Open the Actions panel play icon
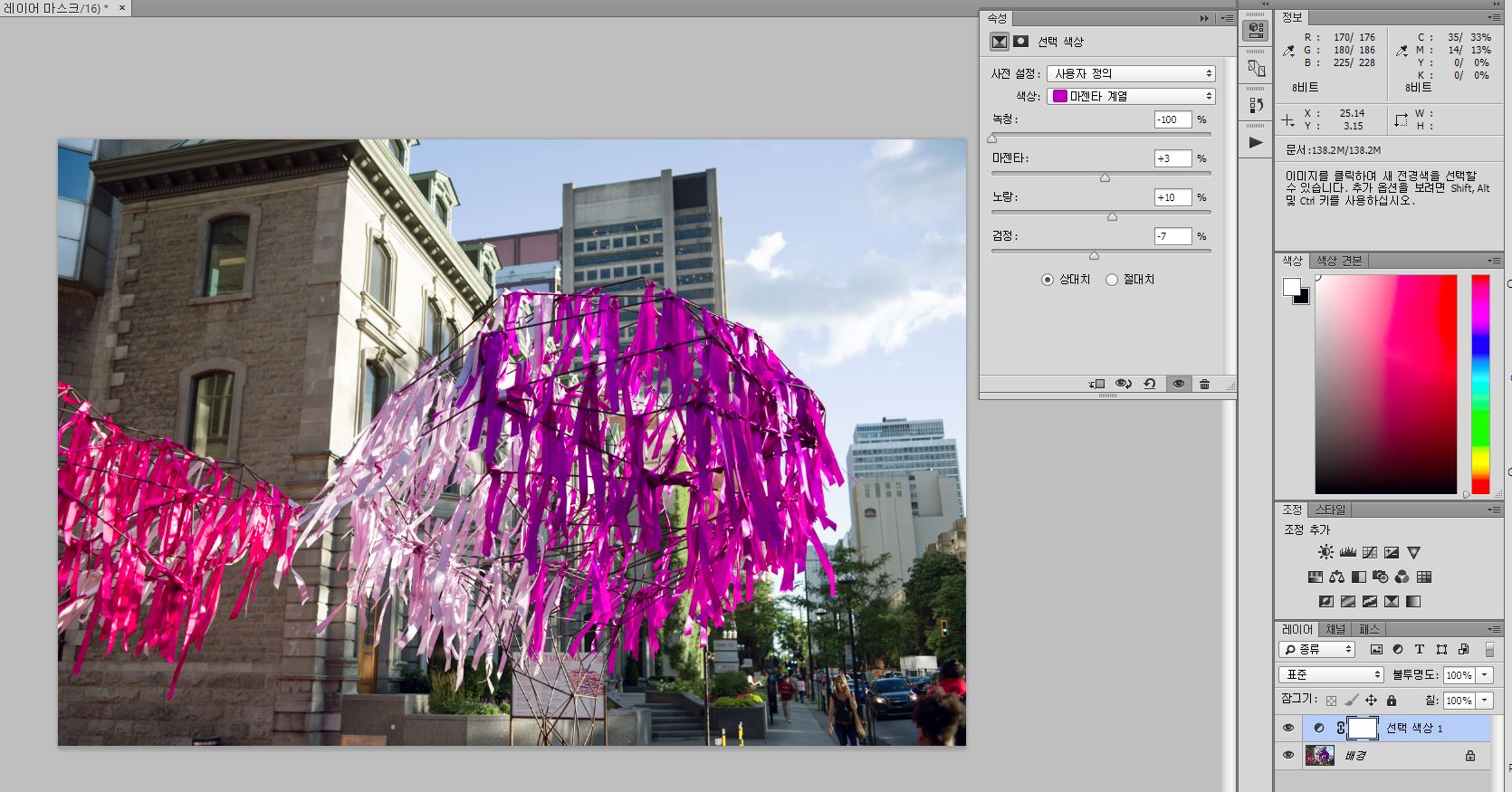The width and height of the screenshot is (1512, 792). pos(1256,142)
